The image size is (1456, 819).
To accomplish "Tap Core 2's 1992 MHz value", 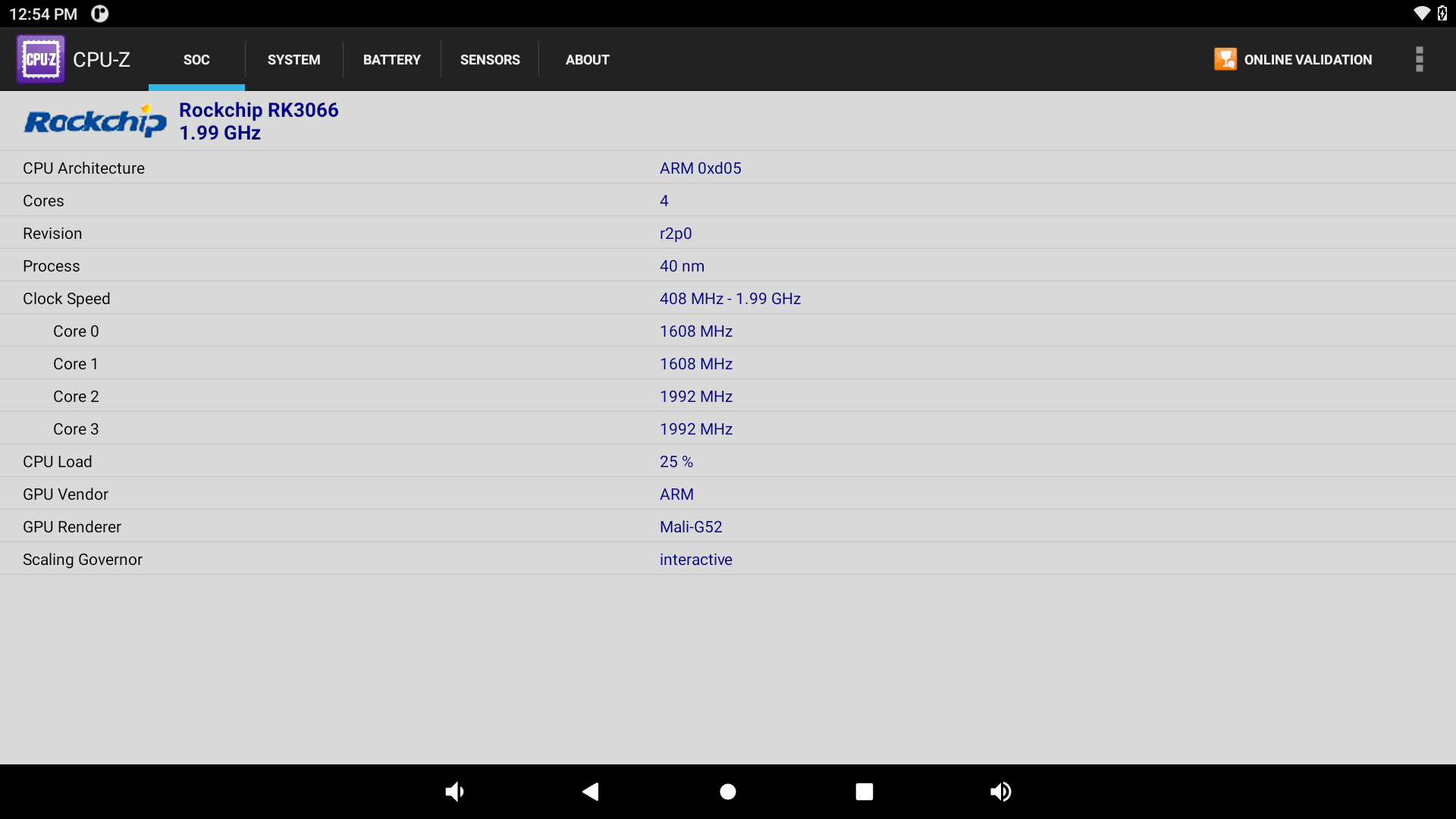I will pos(696,397).
